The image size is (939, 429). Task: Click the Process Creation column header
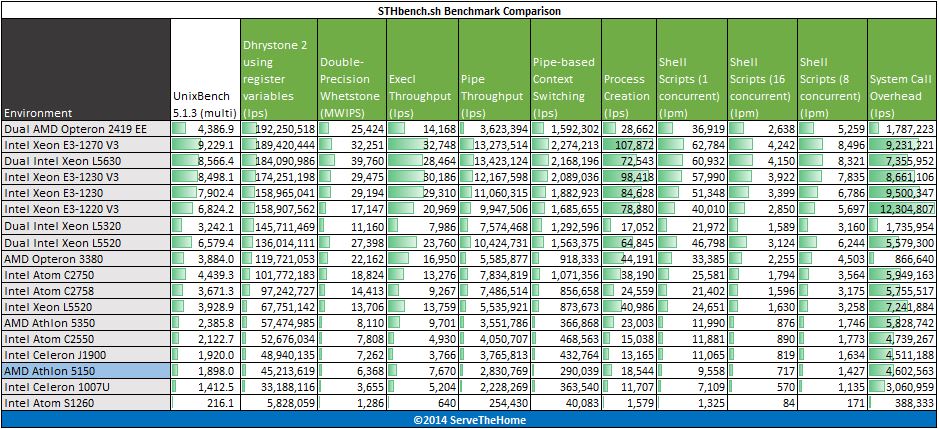click(x=629, y=70)
